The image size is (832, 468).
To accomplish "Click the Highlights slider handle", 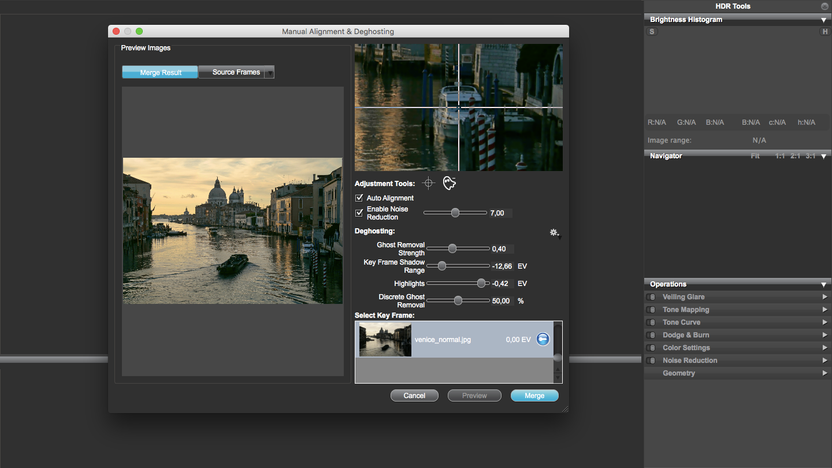I will pyautogui.click(x=481, y=283).
